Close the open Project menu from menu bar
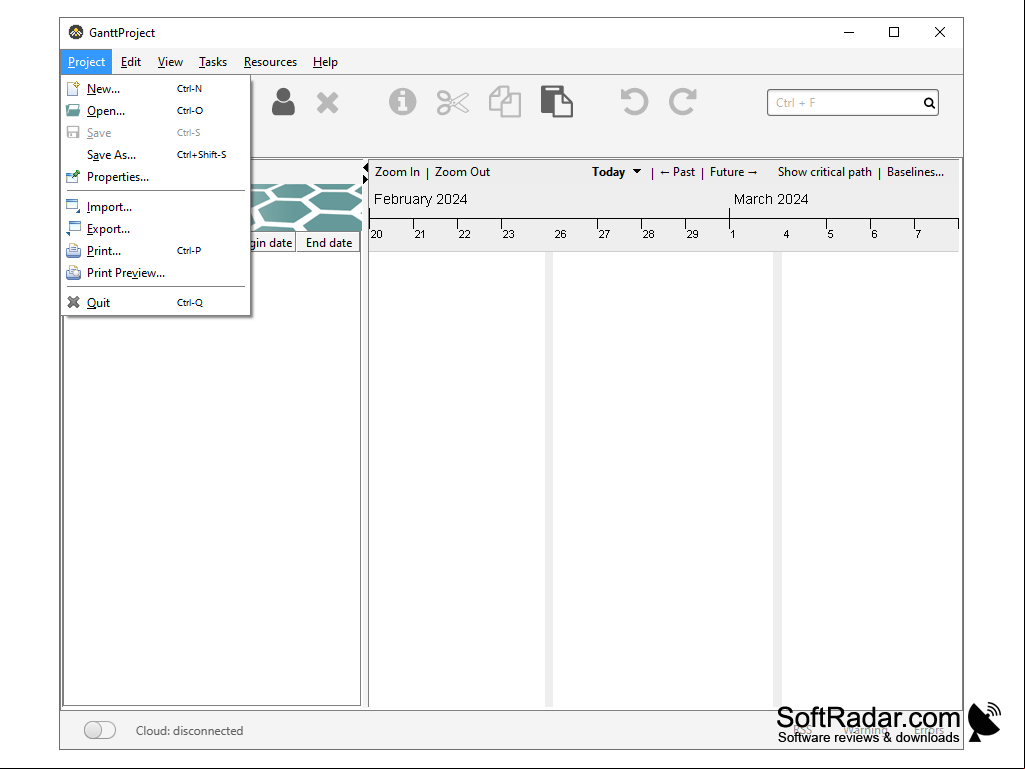Screen dimensions: 1025x769 pos(86,61)
